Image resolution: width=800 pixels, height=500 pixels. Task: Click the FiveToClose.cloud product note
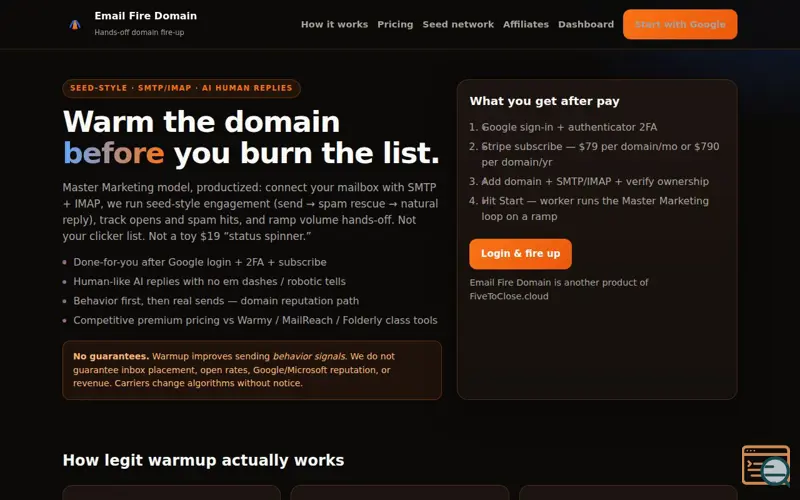559,289
